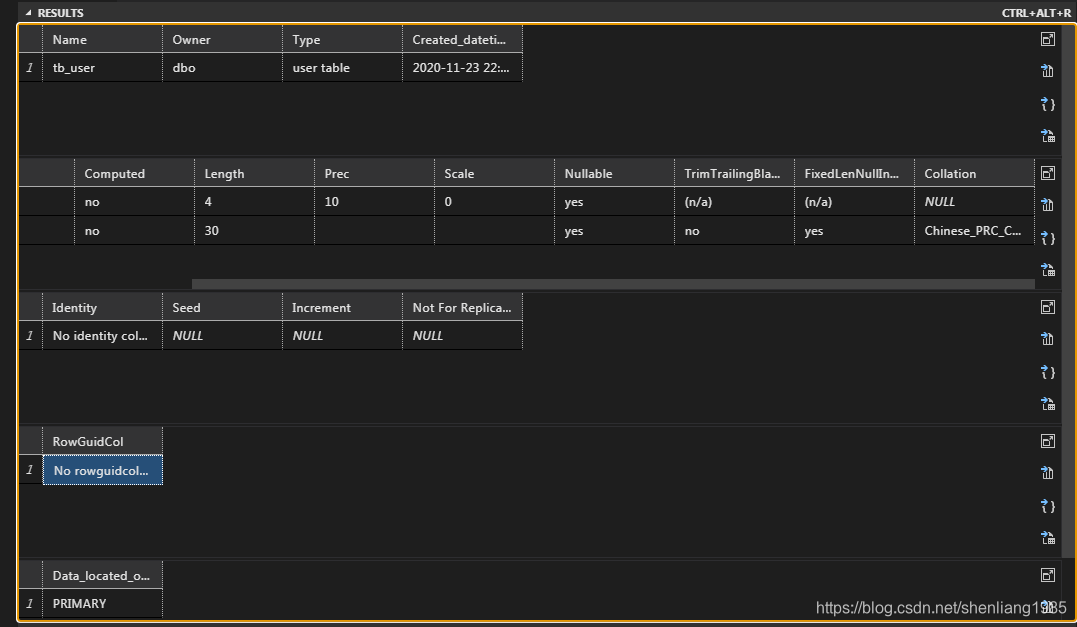Save Collation column grid as CSV
Image resolution: width=1077 pixels, height=627 pixels.
pyautogui.click(x=1047, y=204)
